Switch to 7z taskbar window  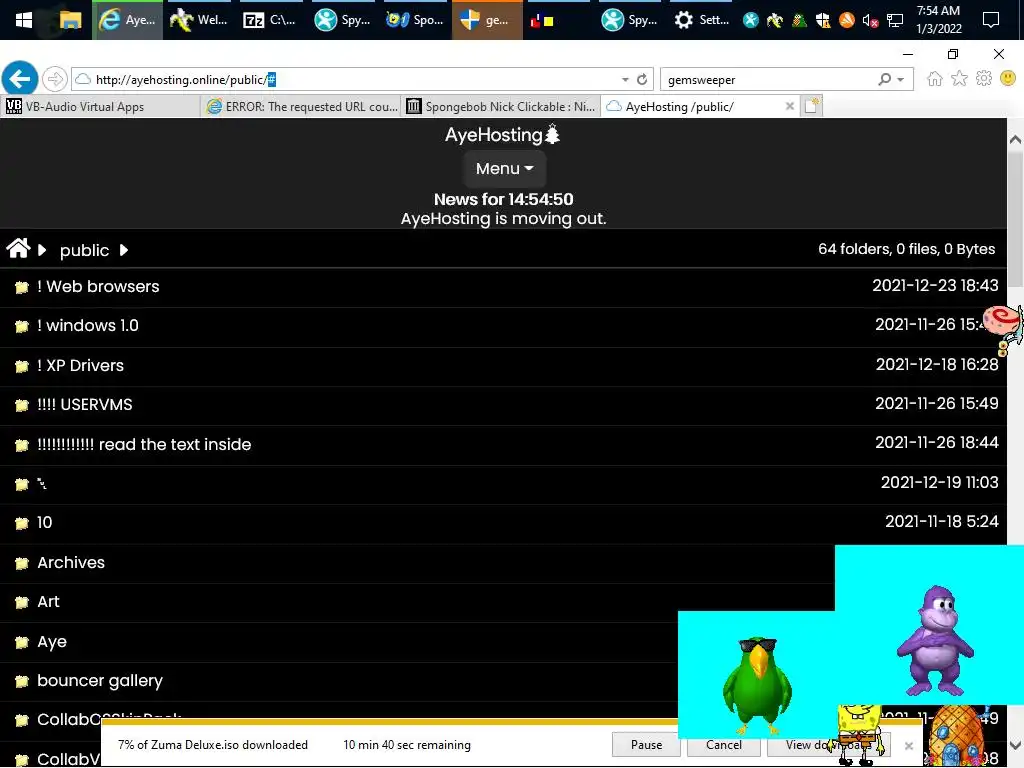click(x=269, y=20)
